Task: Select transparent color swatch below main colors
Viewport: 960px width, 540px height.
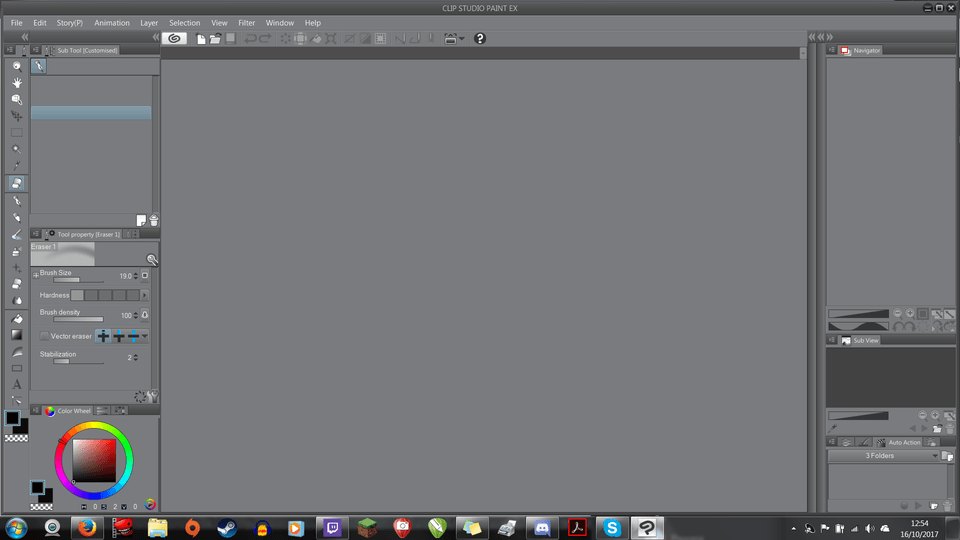Action: click(x=17, y=438)
